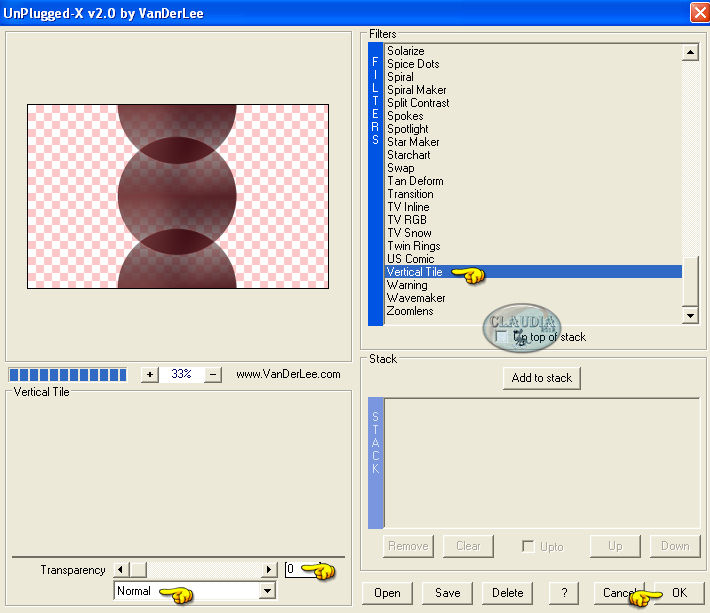The height and width of the screenshot is (613, 710).
Task: Confirm with the OK button
Action: pos(679,593)
